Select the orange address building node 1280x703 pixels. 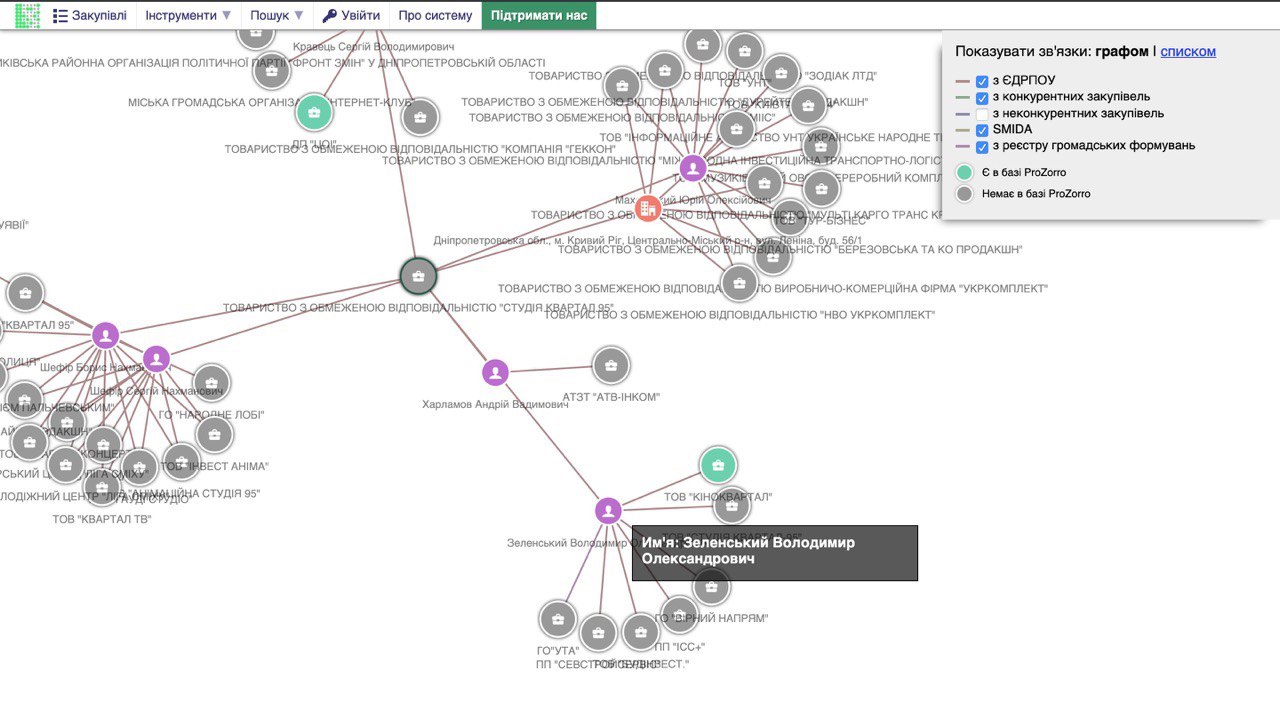[x=648, y=209]
